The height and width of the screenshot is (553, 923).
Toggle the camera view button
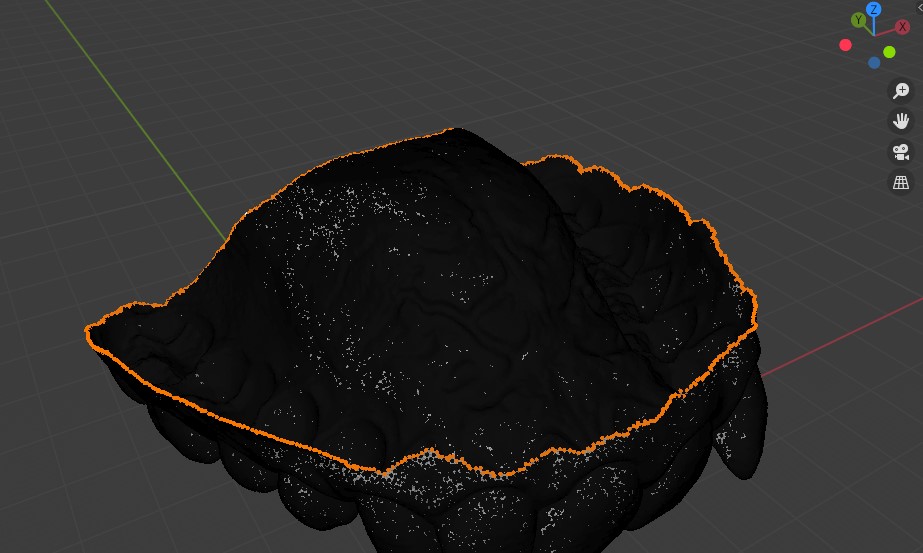(901, 152)
